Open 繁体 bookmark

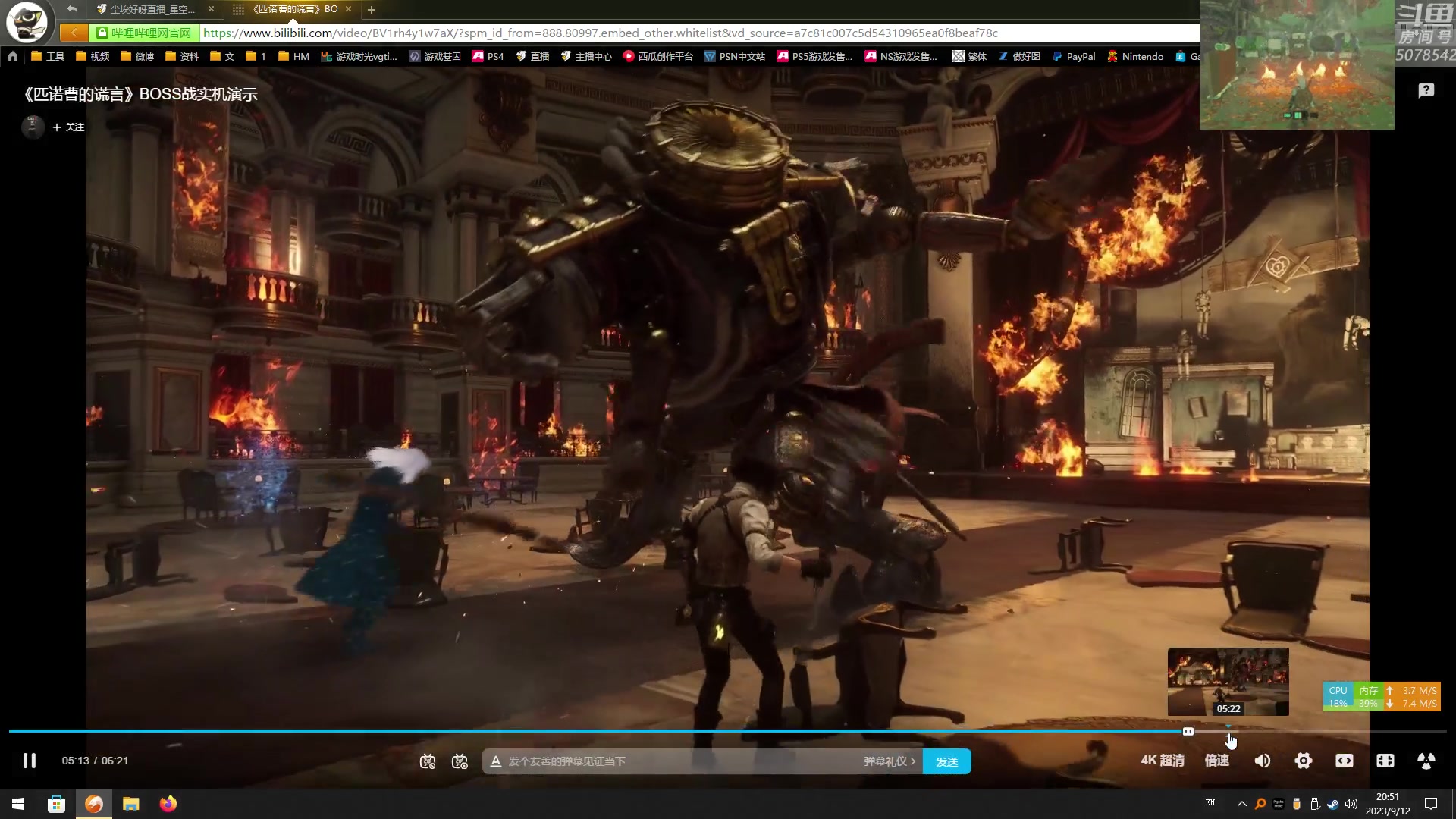click(x=969, y=56)
